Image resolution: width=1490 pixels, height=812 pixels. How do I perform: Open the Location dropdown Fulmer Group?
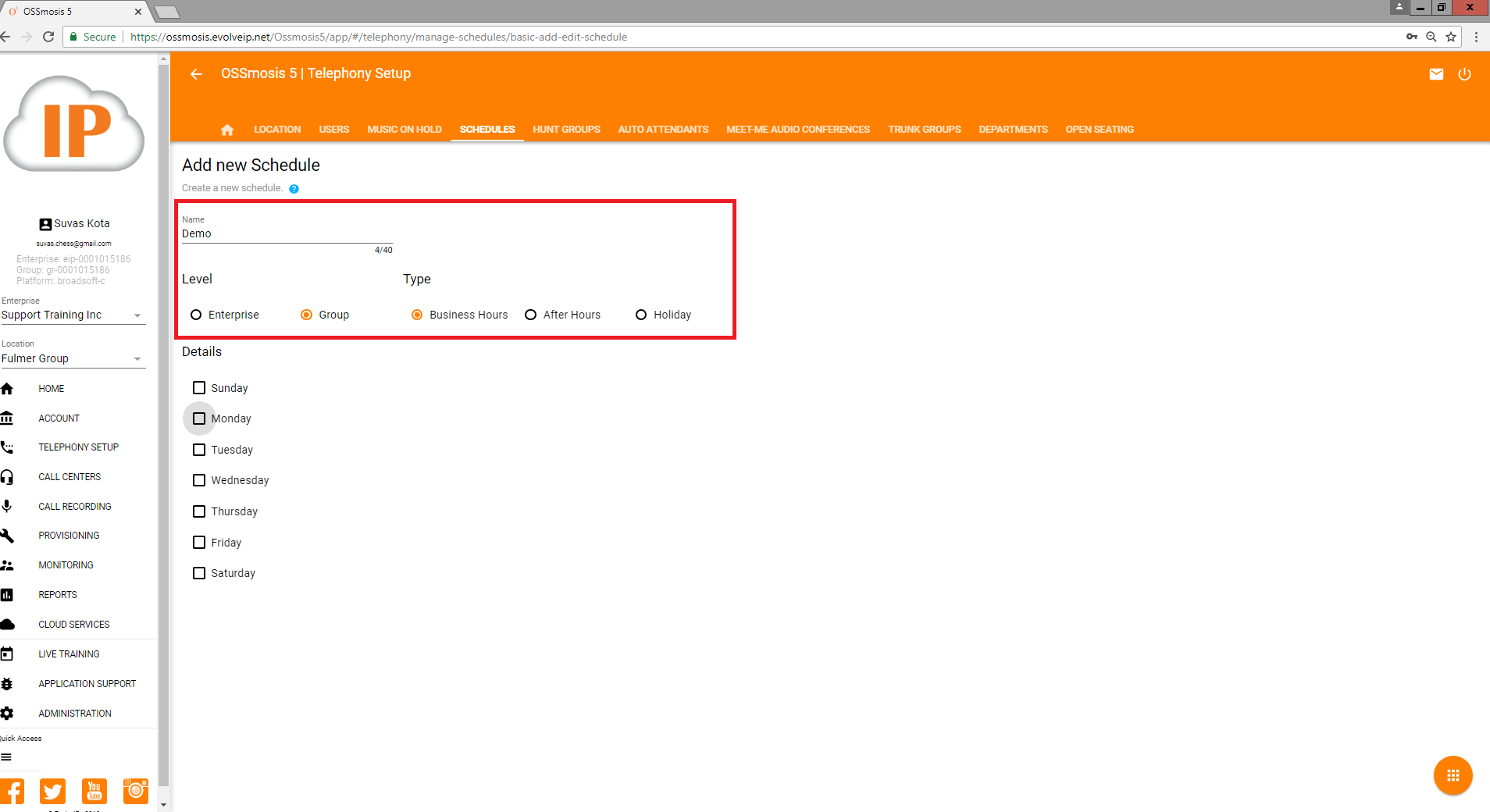point(72,359)
